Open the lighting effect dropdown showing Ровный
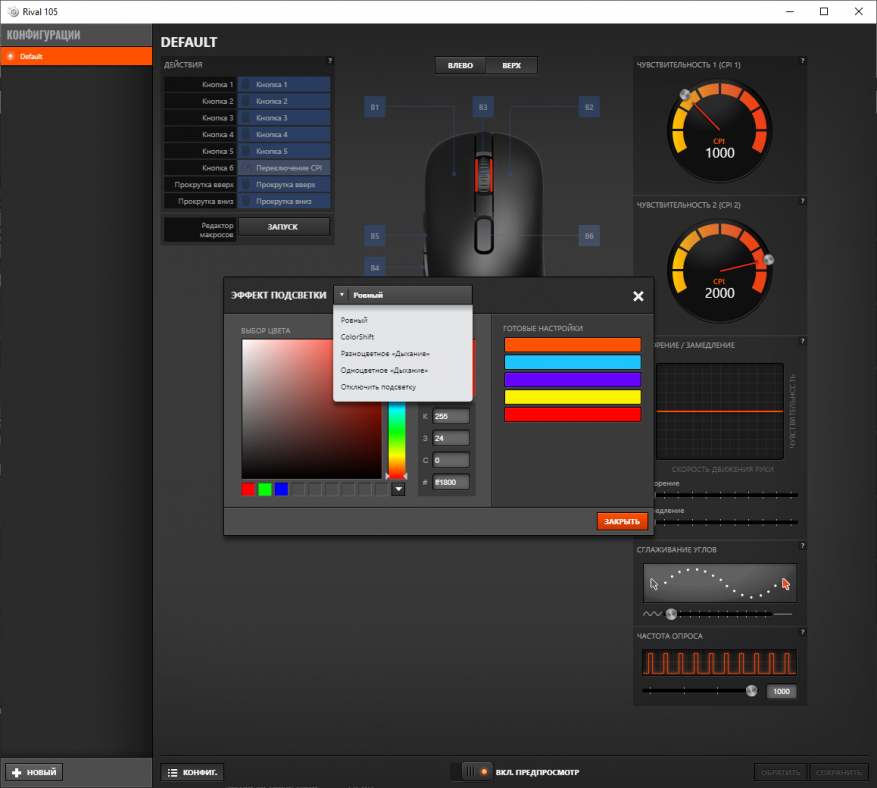 (x=403, y=295)
